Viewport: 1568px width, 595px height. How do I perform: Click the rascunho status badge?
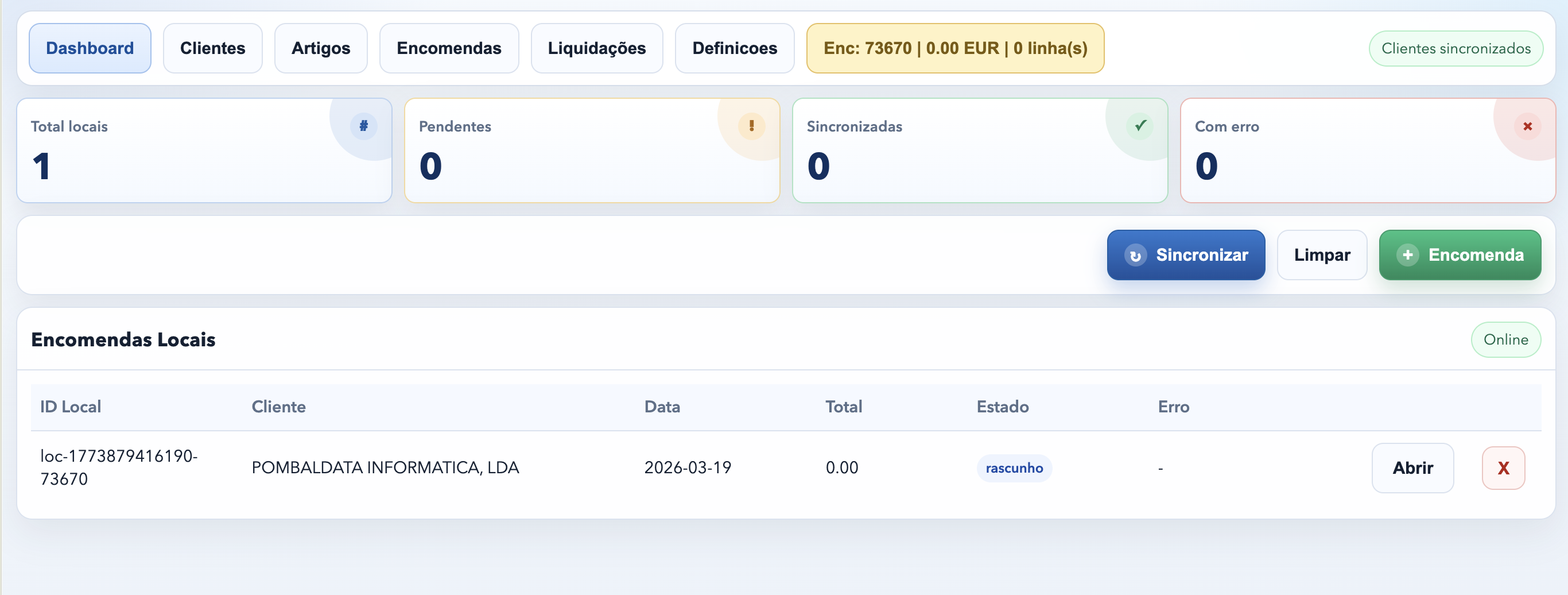(x=1014, y=467)
